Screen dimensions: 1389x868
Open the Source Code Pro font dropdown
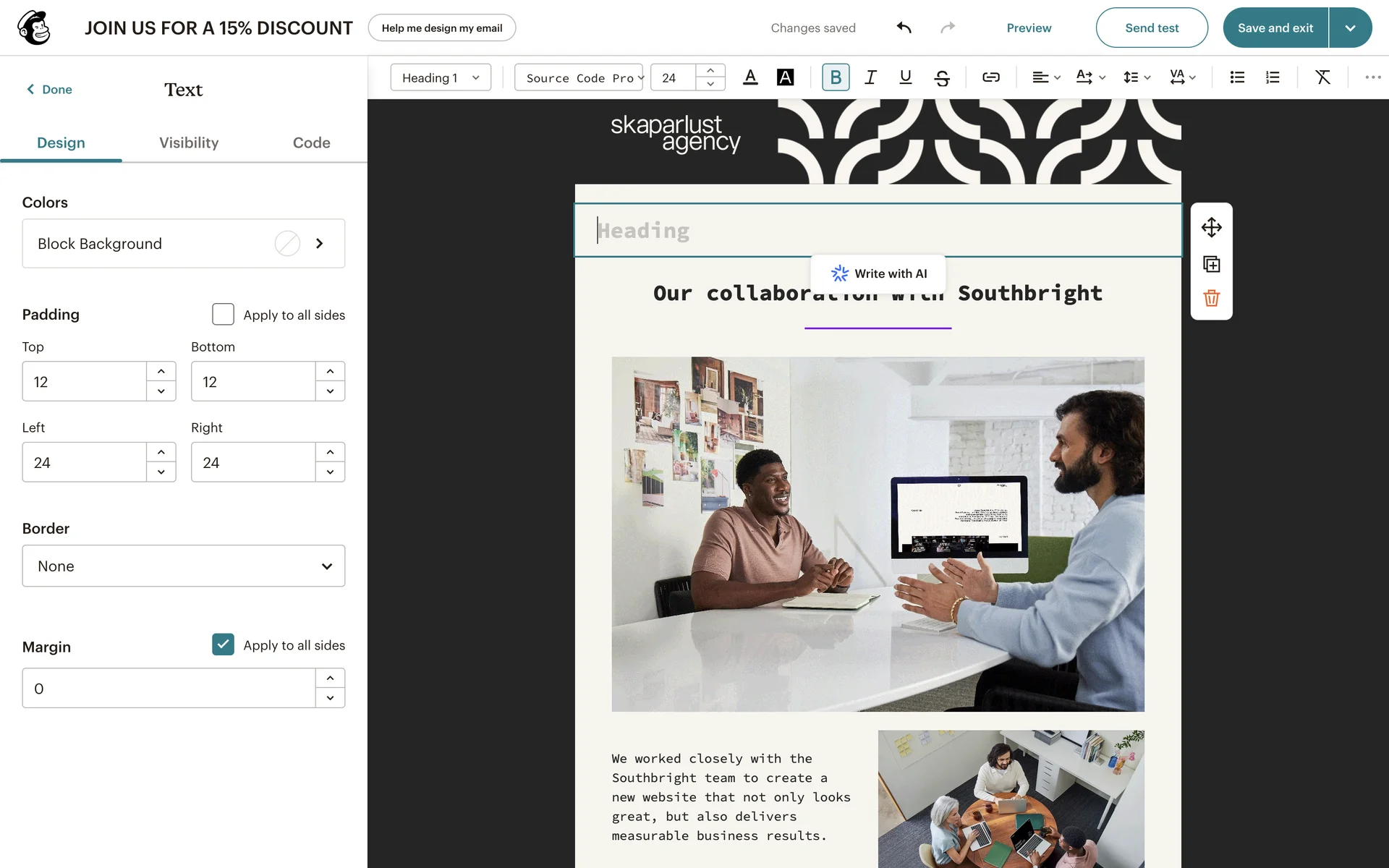pyautogui.click(x=580, y=77)
